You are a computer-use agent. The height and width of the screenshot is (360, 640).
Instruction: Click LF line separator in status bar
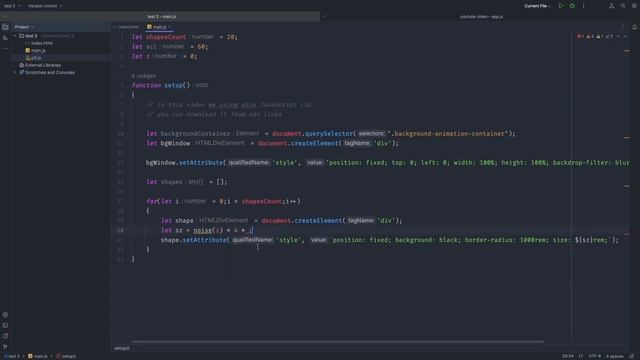pyautogui.click(x=580, y=356)
